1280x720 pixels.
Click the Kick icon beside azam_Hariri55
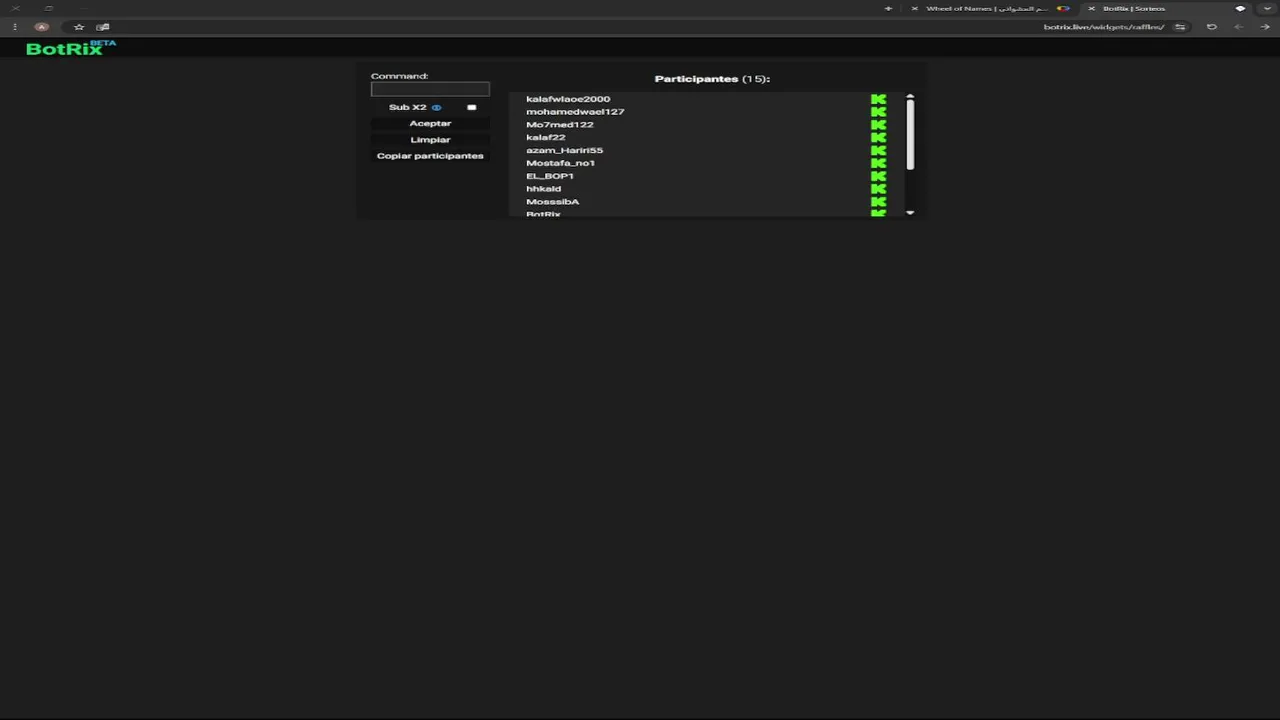(878, 150)
